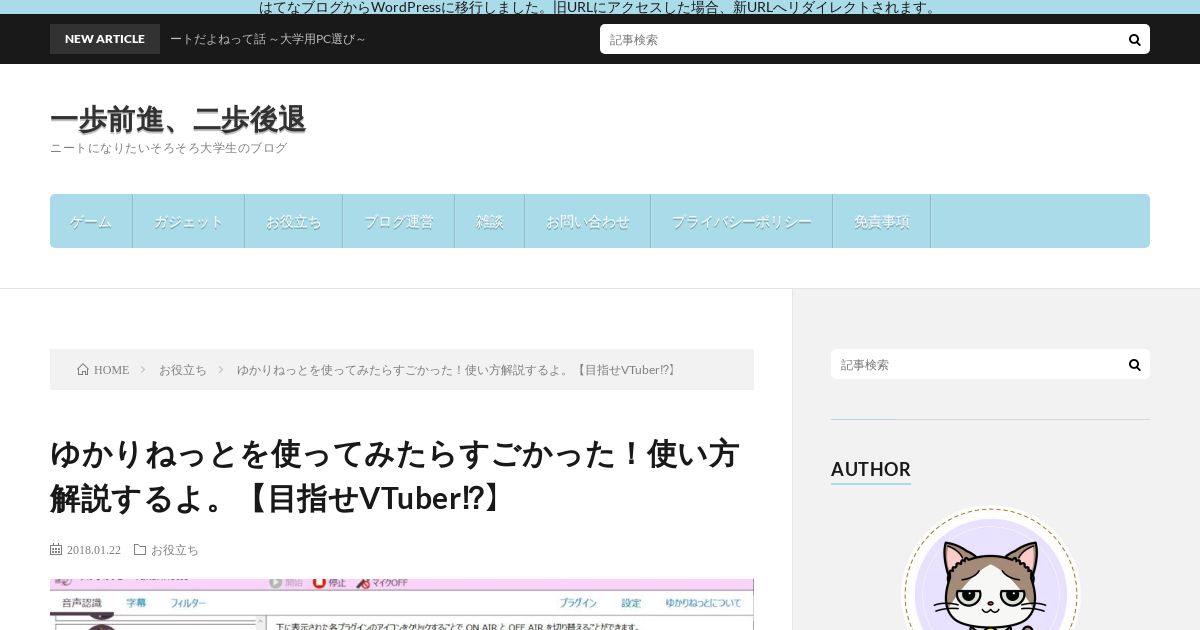Click the calendar icon beside 2018.01.22
Viewport: 1200px width, 630px height.
pyautogui.click(x=56, y=550)
